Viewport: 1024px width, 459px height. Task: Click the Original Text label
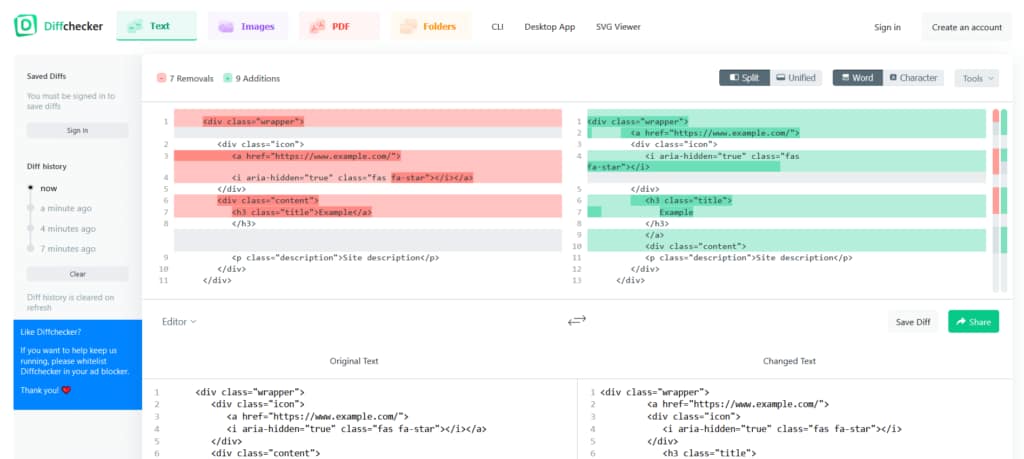click(x=354, y=361)
